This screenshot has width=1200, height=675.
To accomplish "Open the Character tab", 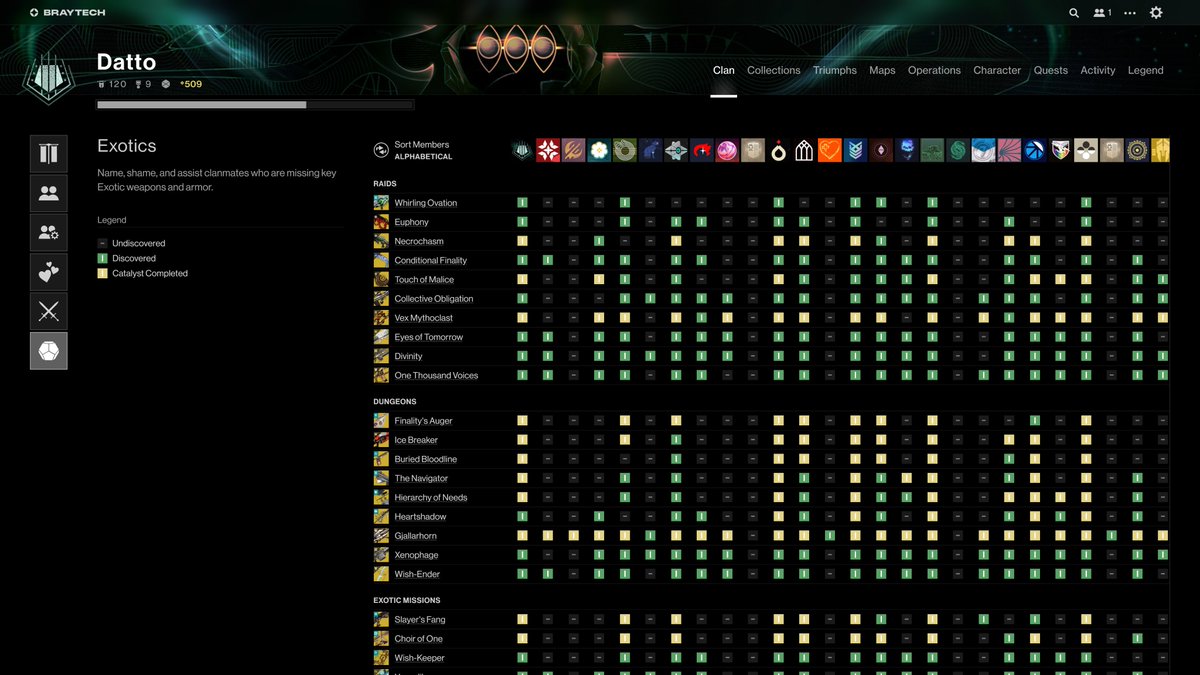I will click(x=997, y=70).
